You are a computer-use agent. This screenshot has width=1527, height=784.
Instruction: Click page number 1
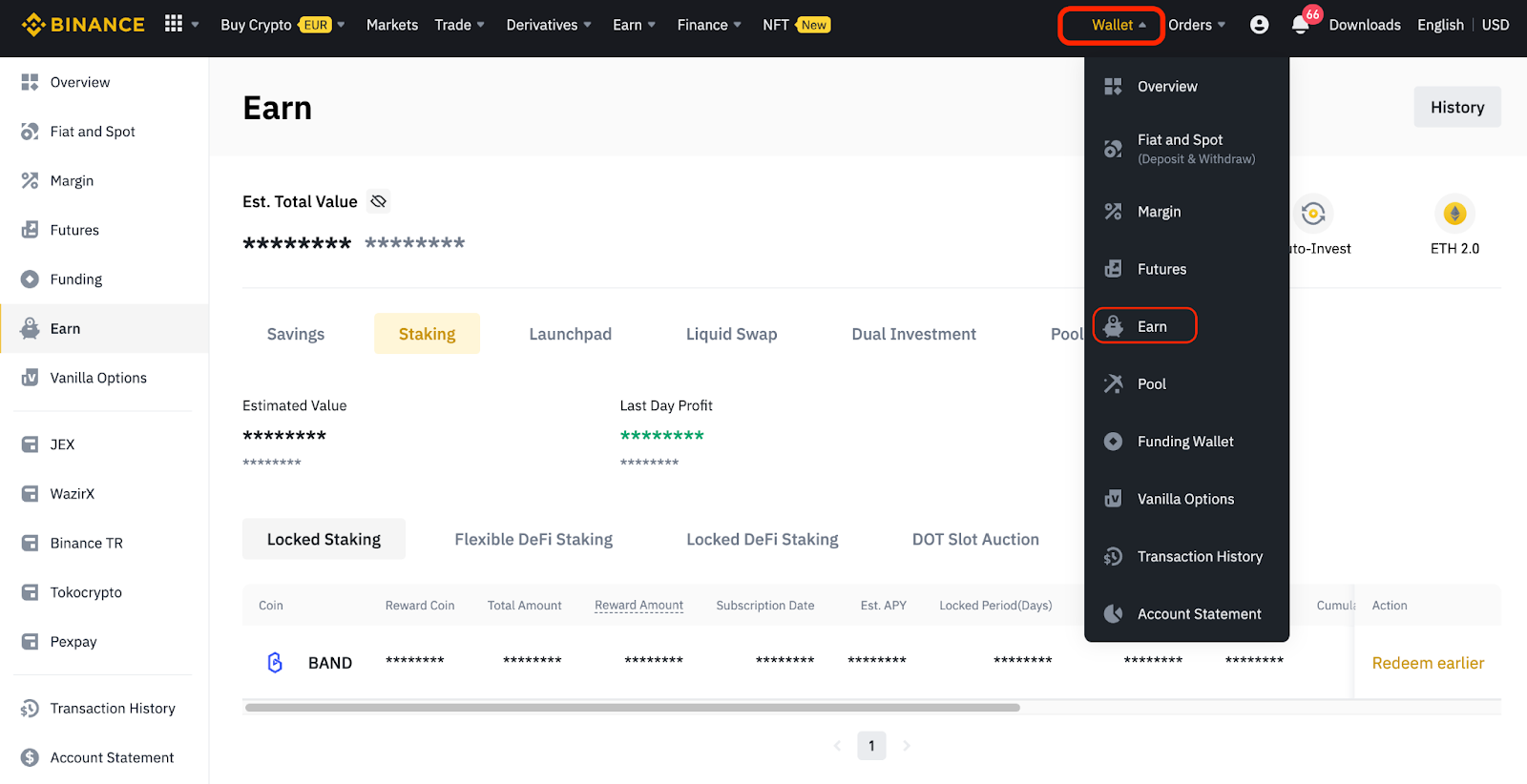871,746
